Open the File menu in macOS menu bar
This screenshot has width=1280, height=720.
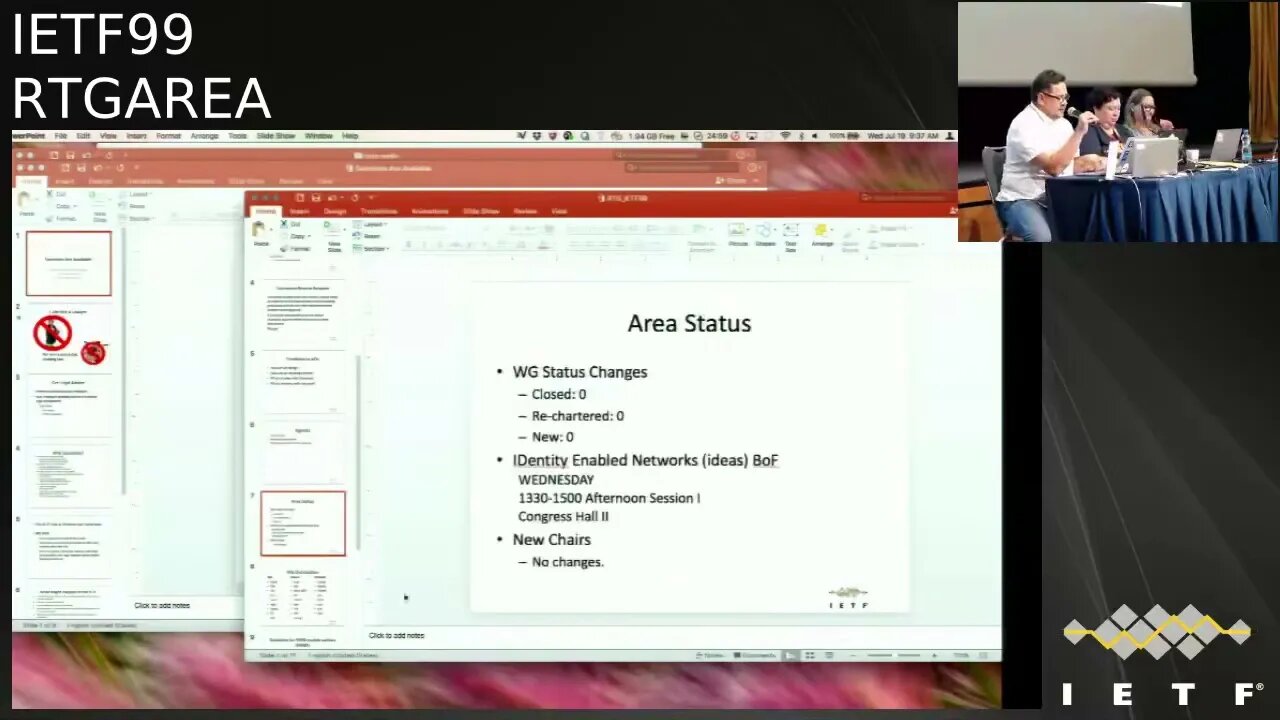tap(61, 135)
